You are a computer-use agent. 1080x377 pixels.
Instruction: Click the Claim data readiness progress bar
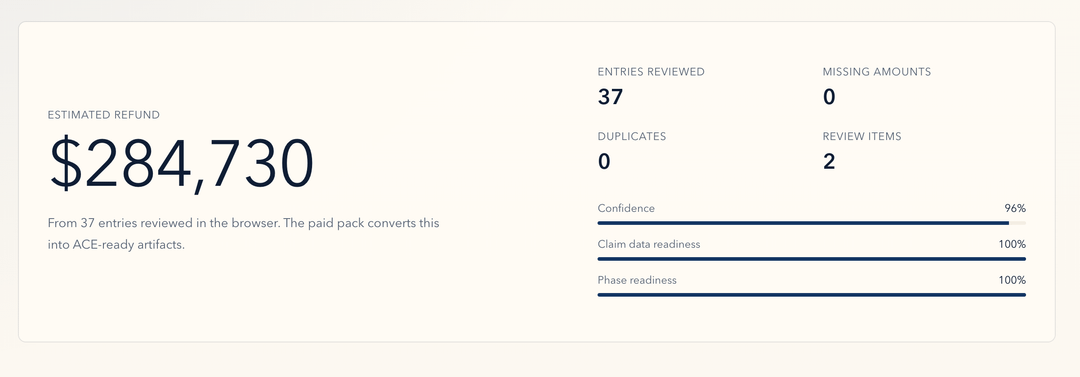coord(811,259)
